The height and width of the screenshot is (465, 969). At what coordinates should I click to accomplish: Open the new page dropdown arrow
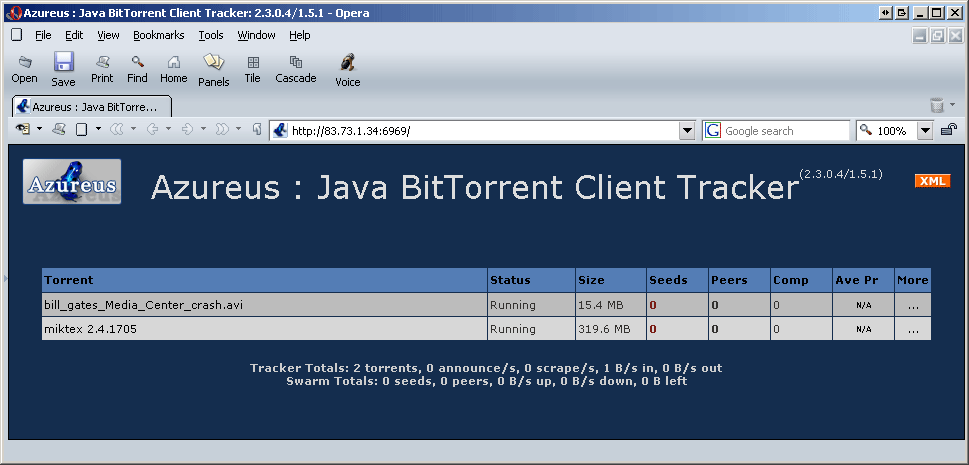pos(98,129)
